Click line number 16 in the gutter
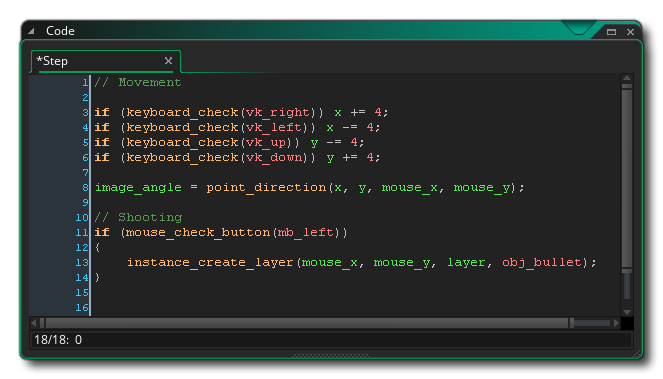 pyautogui.click(x=82, y=308)
